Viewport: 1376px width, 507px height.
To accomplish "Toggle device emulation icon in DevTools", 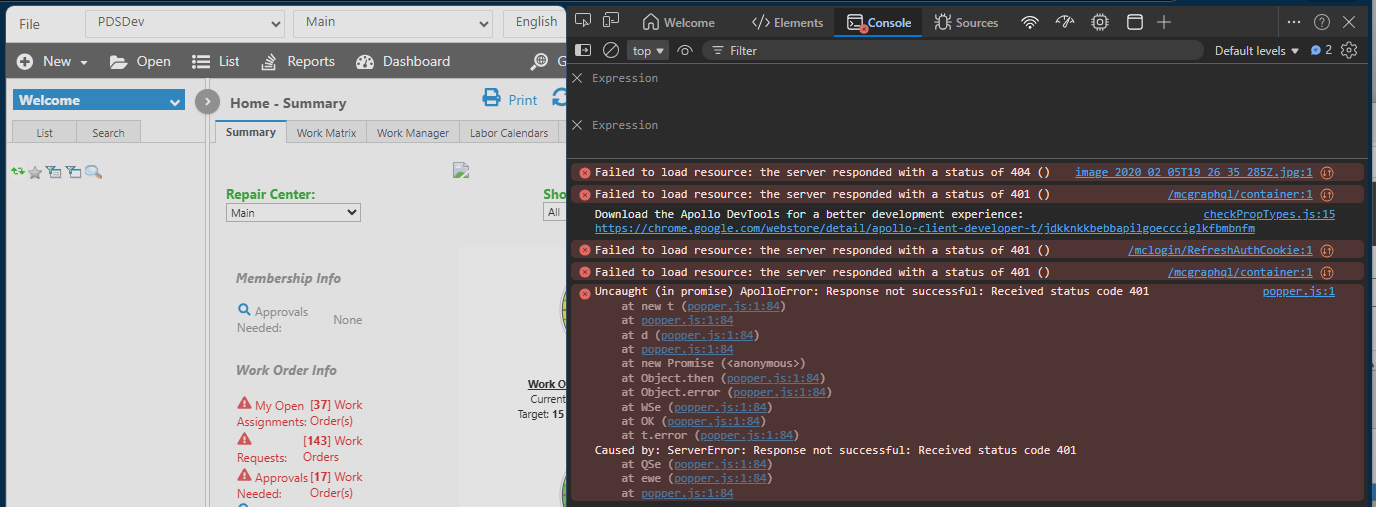I will click(x=610, y=21).
